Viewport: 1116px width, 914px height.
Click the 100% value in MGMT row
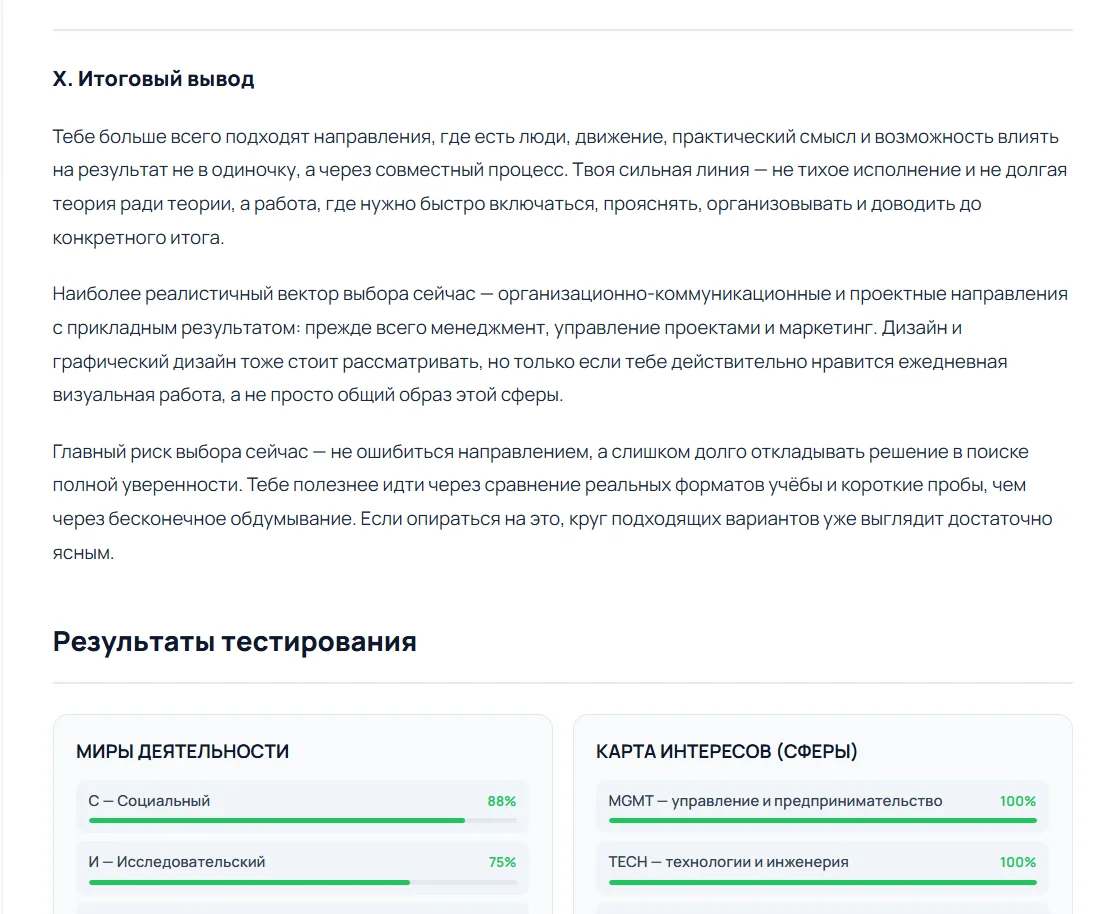(x=1018, y=801)
